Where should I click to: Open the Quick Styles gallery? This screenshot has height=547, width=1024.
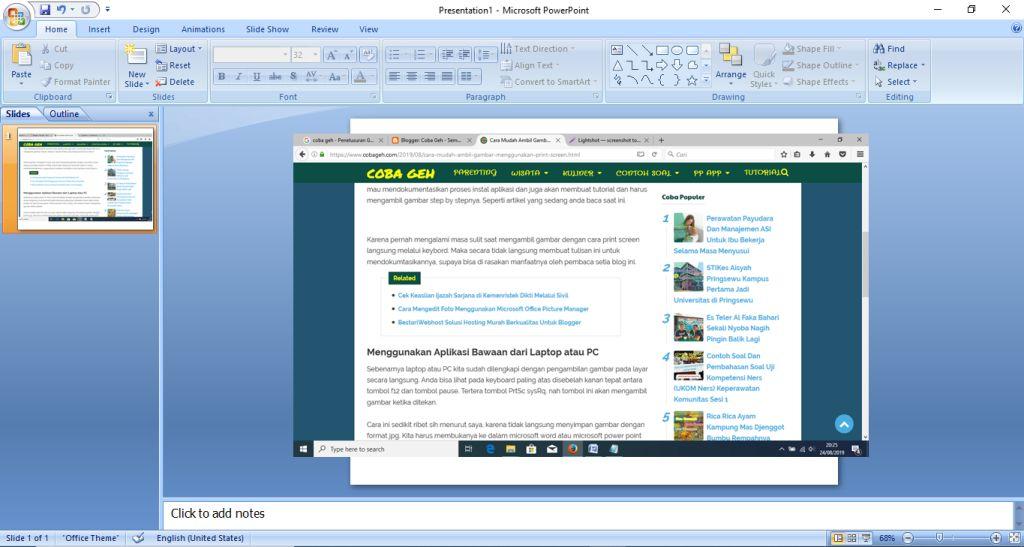point(763,65)
